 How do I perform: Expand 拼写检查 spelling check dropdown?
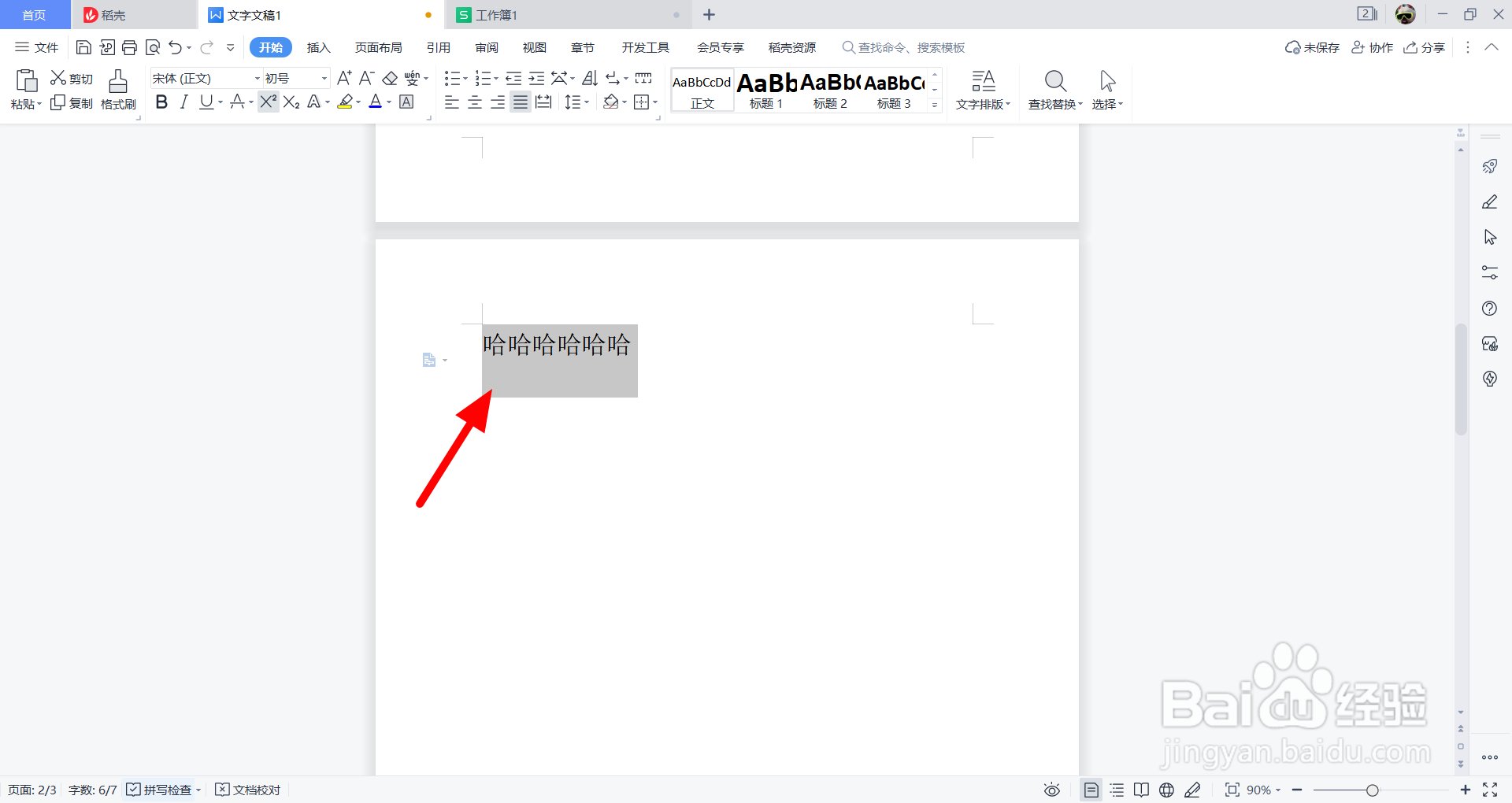198,790
